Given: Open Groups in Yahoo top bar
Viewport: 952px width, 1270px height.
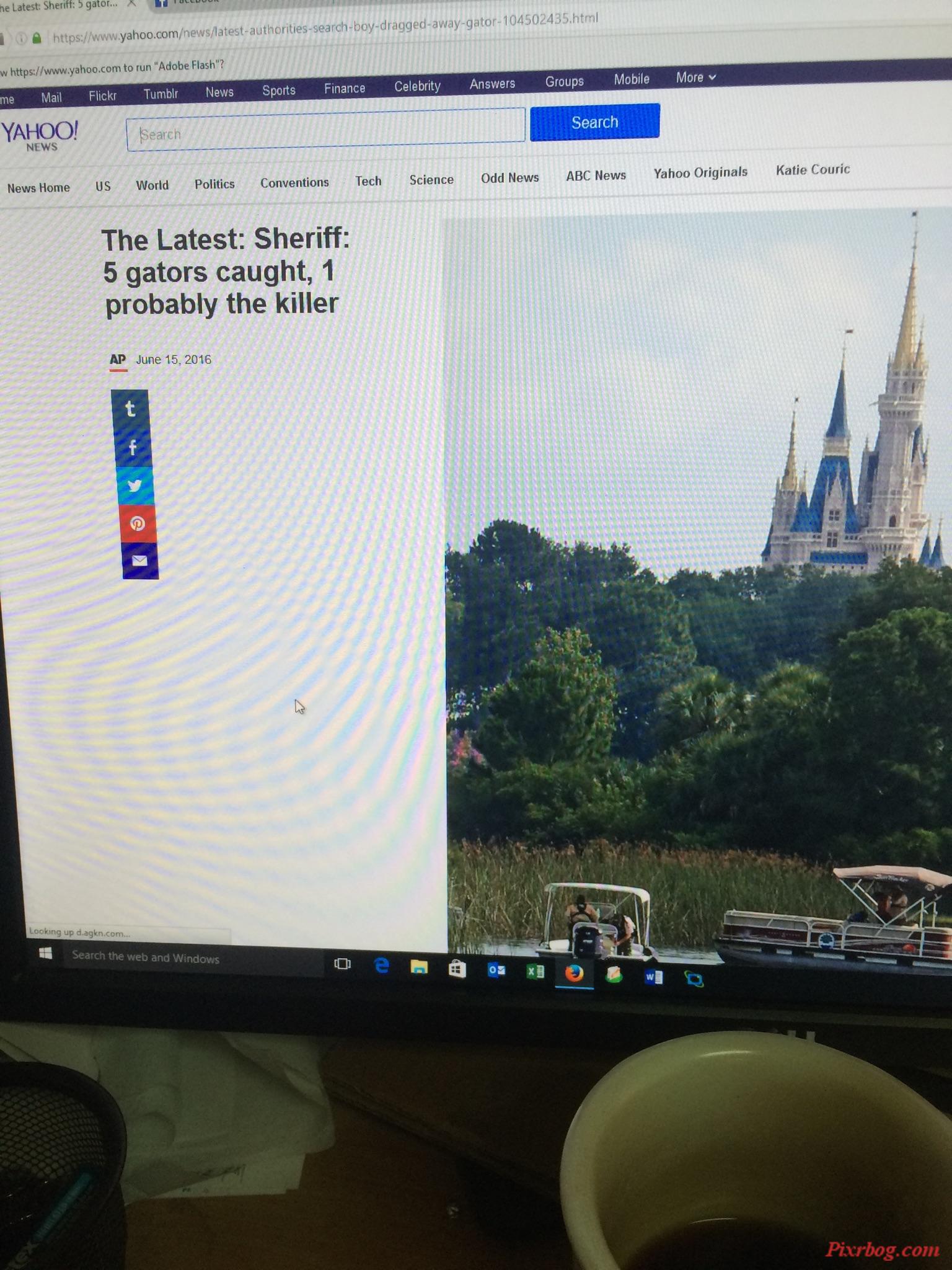Looking at the screenshot, I should 565,81.
